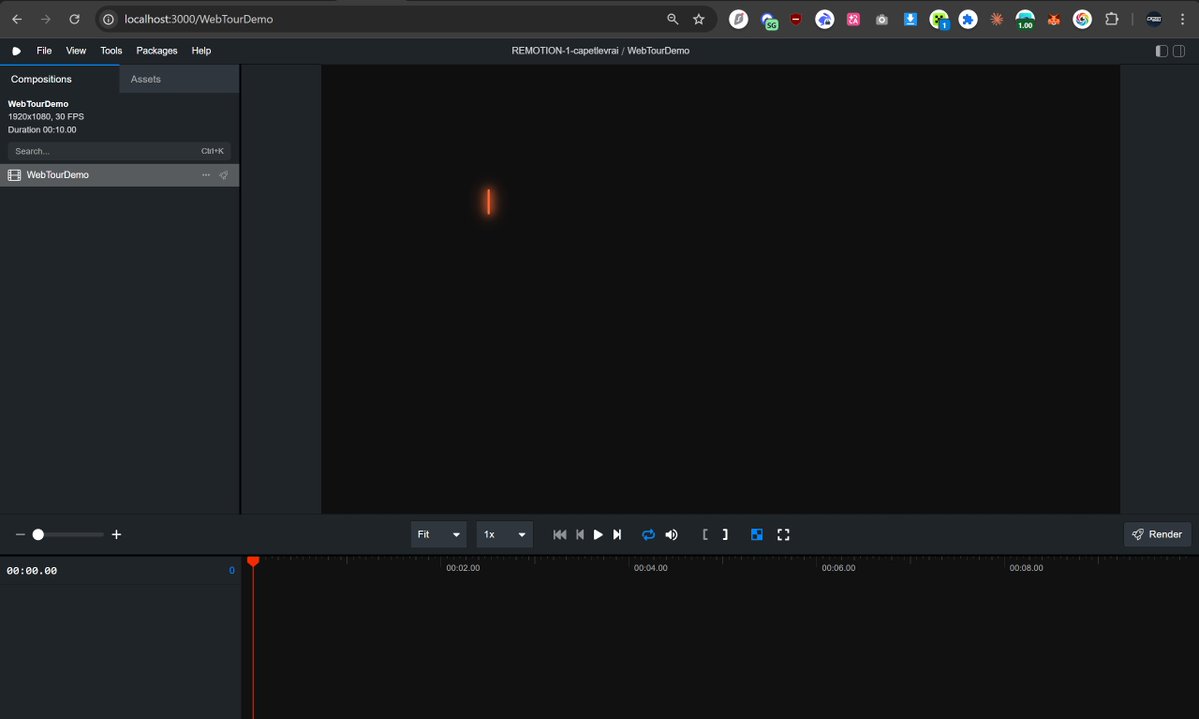This screenshot has height=719, width=1199.
Task: Click REMOTION-1-capetlevrai / WebTourDemo title text
Action: pos(600,50)
